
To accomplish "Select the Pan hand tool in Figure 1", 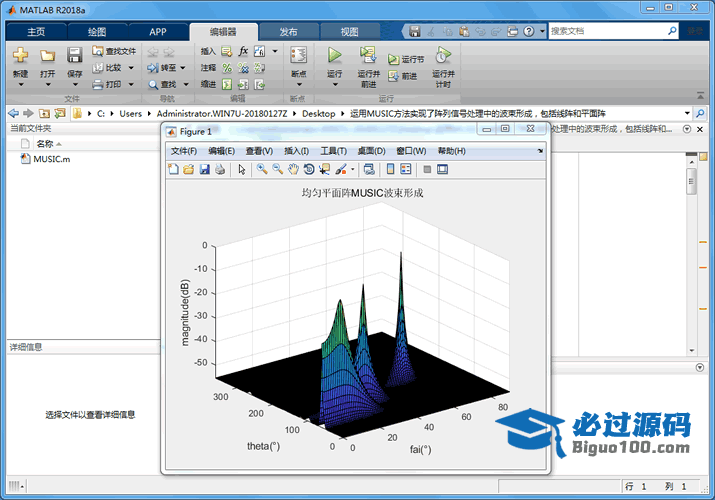I will [x=294, y=169].
